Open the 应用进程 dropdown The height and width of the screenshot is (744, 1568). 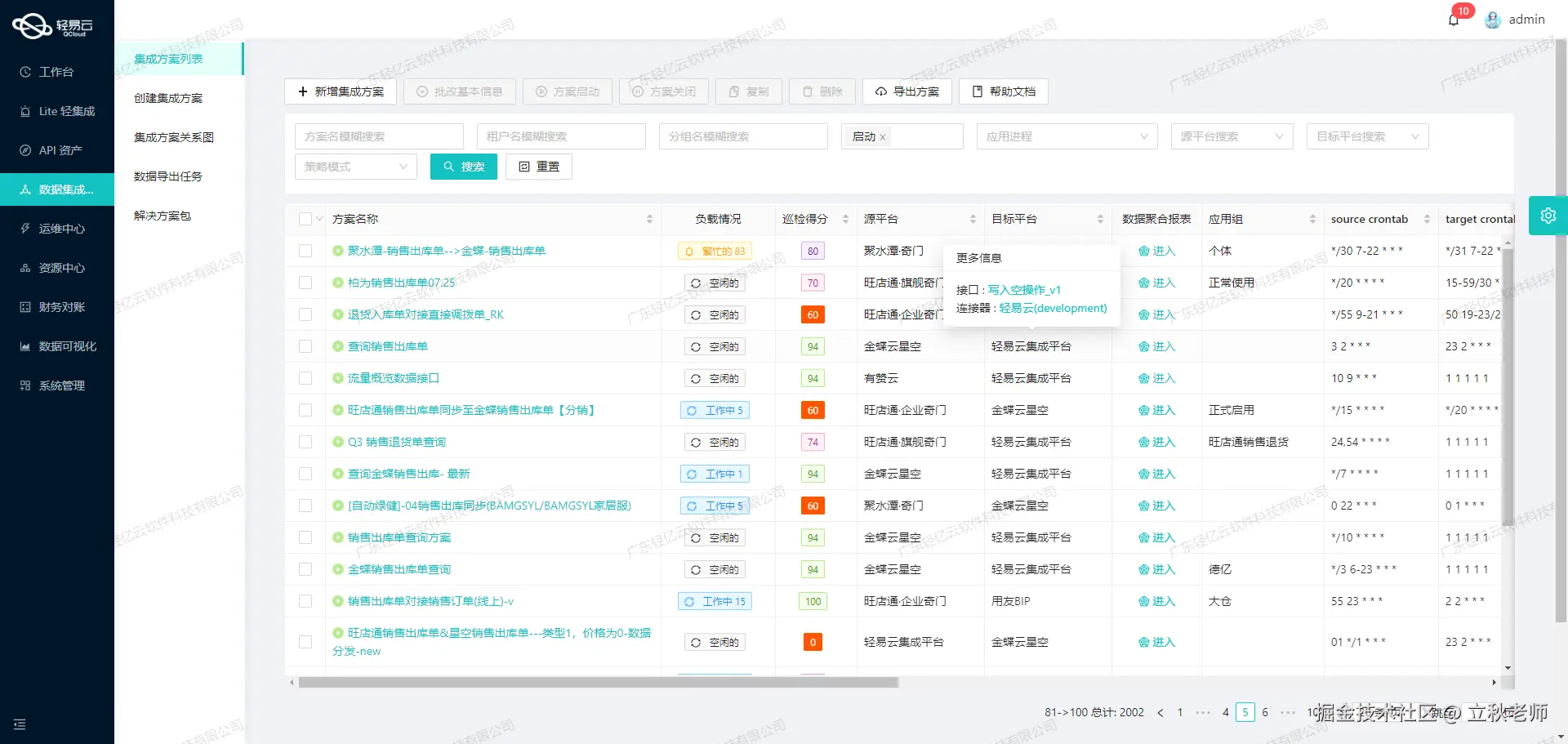point(1067,136)
